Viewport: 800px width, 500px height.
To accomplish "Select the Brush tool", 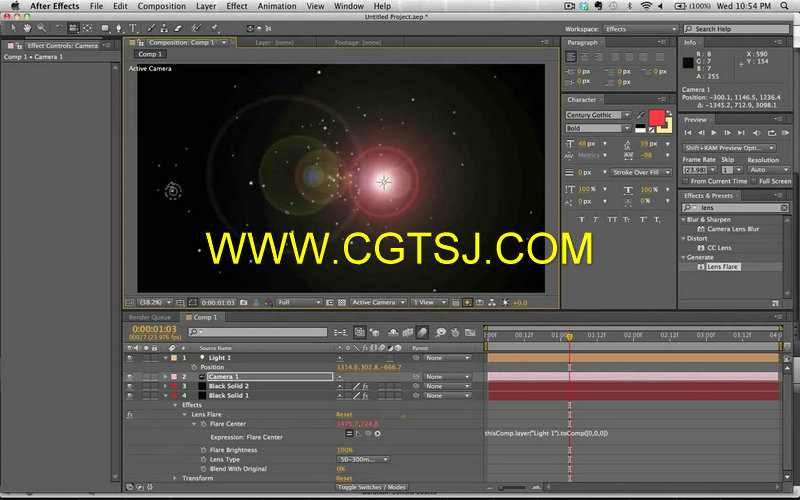I will coord(151,29).
